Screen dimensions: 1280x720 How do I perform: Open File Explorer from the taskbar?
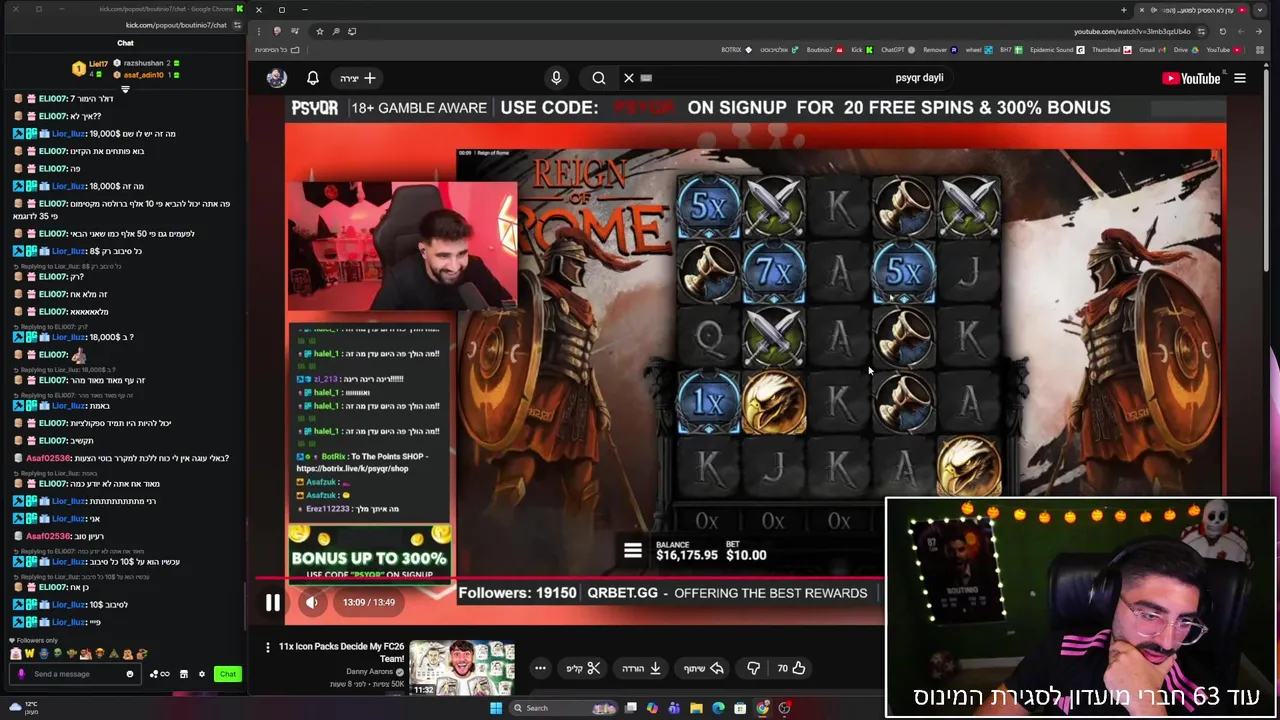[696, 708]
